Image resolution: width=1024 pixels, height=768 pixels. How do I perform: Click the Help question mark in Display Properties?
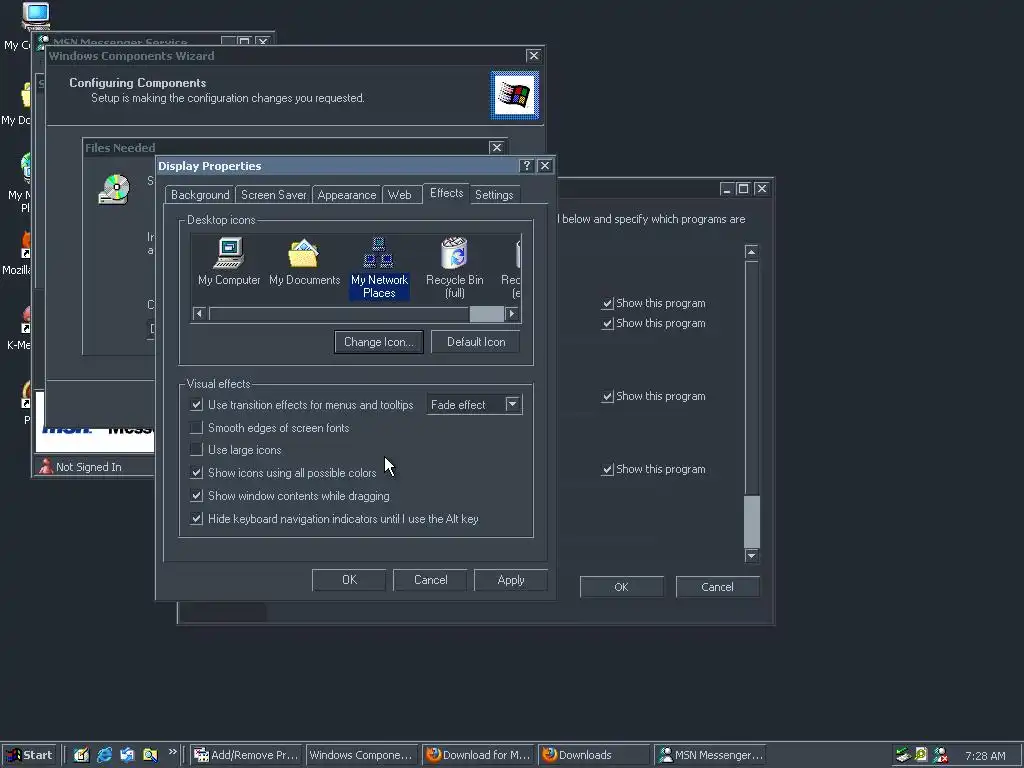[526, 166]
